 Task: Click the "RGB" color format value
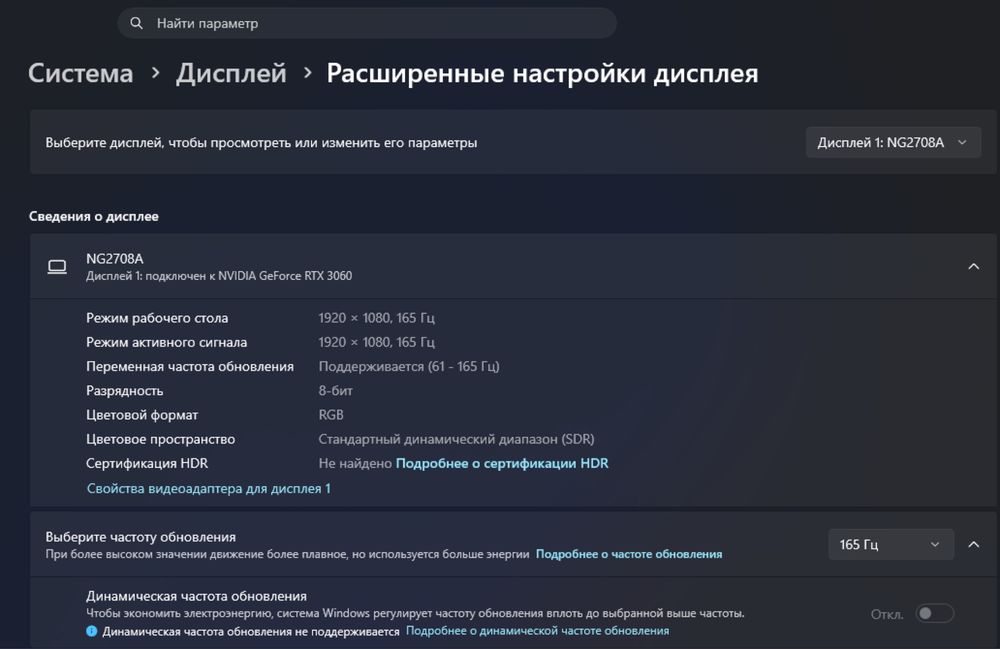[331, 415]
